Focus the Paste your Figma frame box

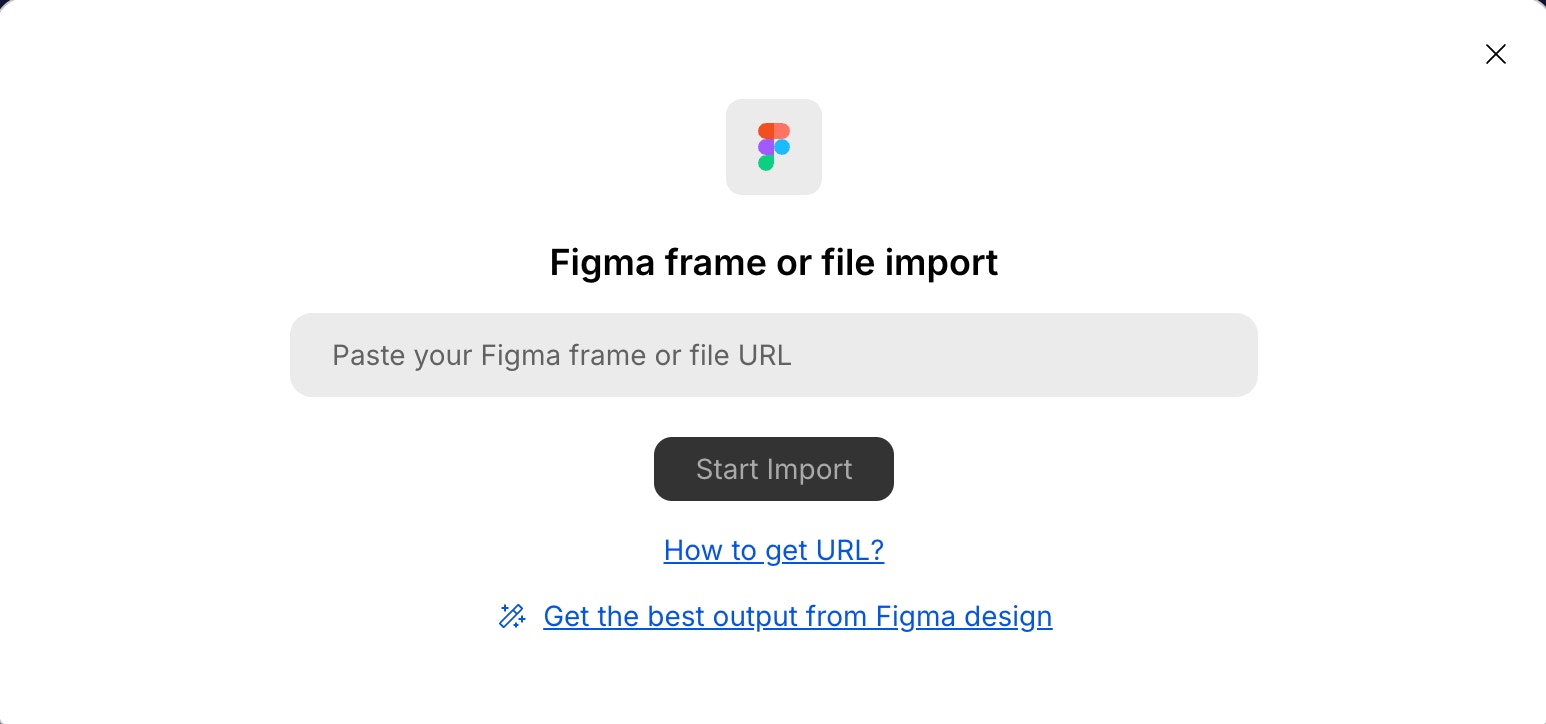[773, 355]
